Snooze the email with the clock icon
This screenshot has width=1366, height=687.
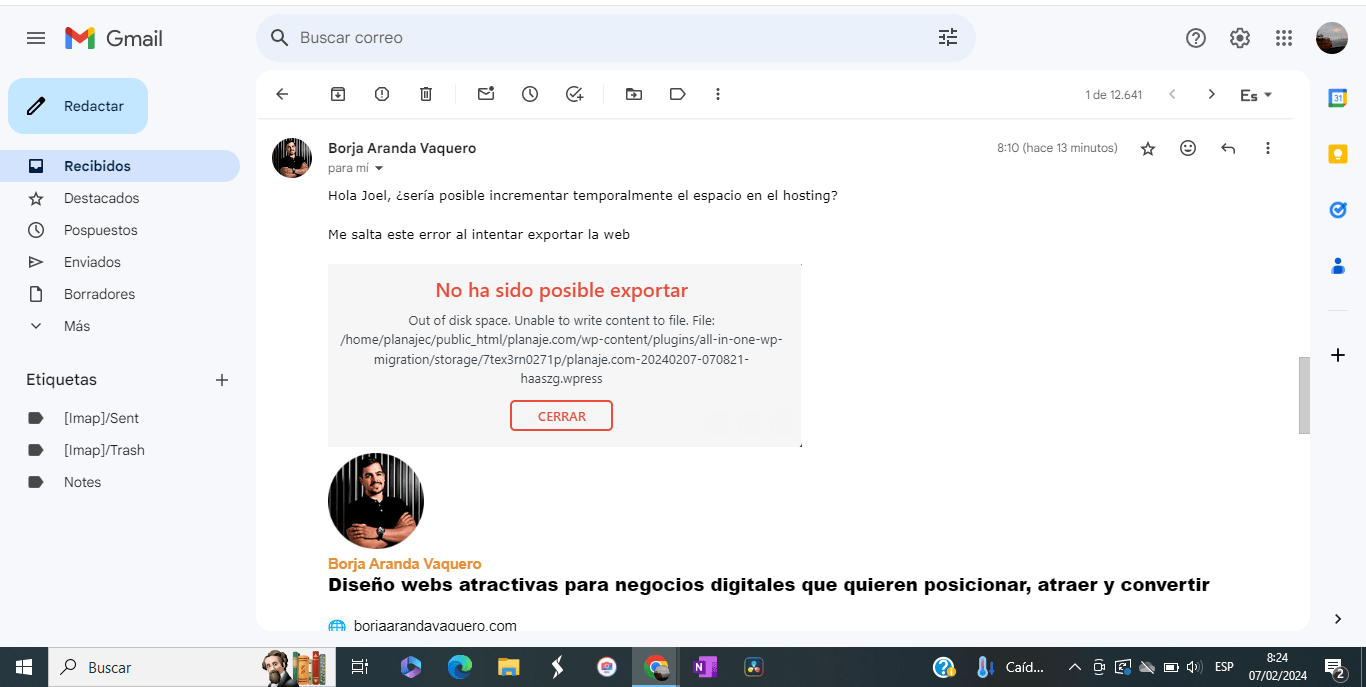[530, 94]
